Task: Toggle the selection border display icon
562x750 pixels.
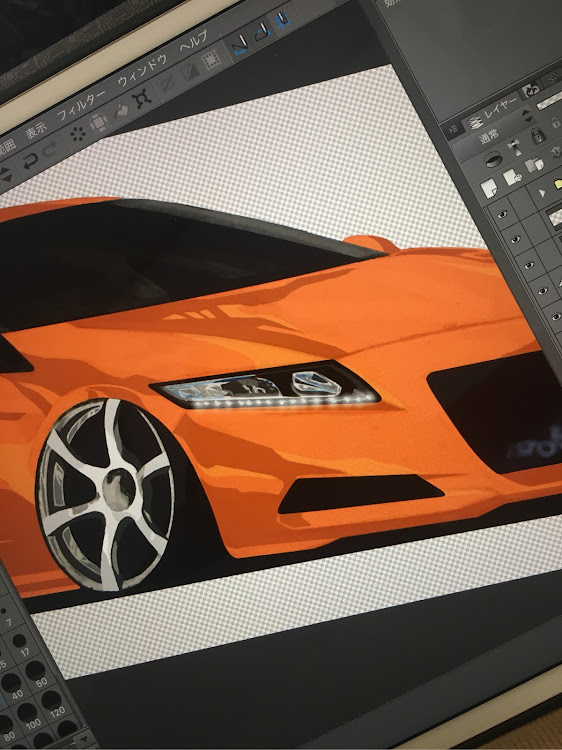Action: click(x=210, y=61)
